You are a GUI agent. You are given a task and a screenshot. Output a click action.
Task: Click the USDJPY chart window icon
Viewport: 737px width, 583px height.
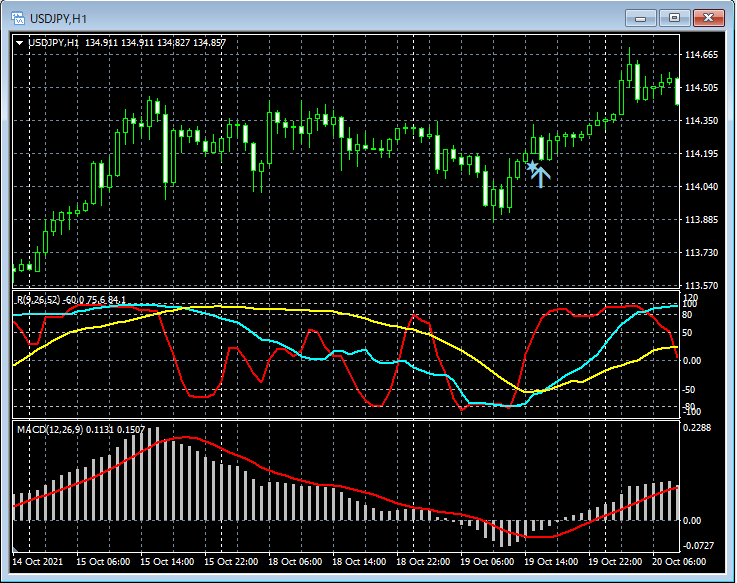pos(18,18)
